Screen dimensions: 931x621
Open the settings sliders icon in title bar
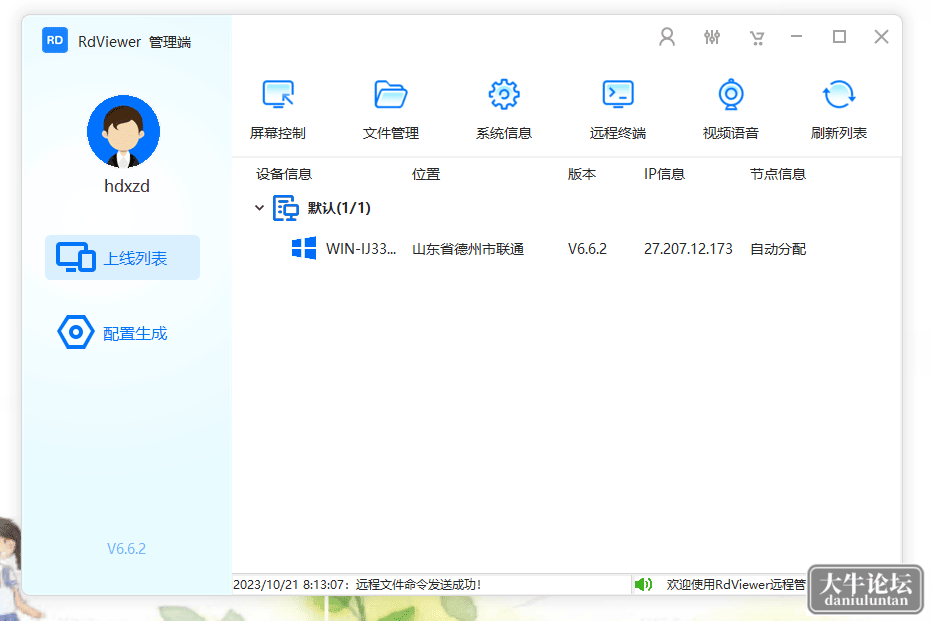[x=712, y=37]
